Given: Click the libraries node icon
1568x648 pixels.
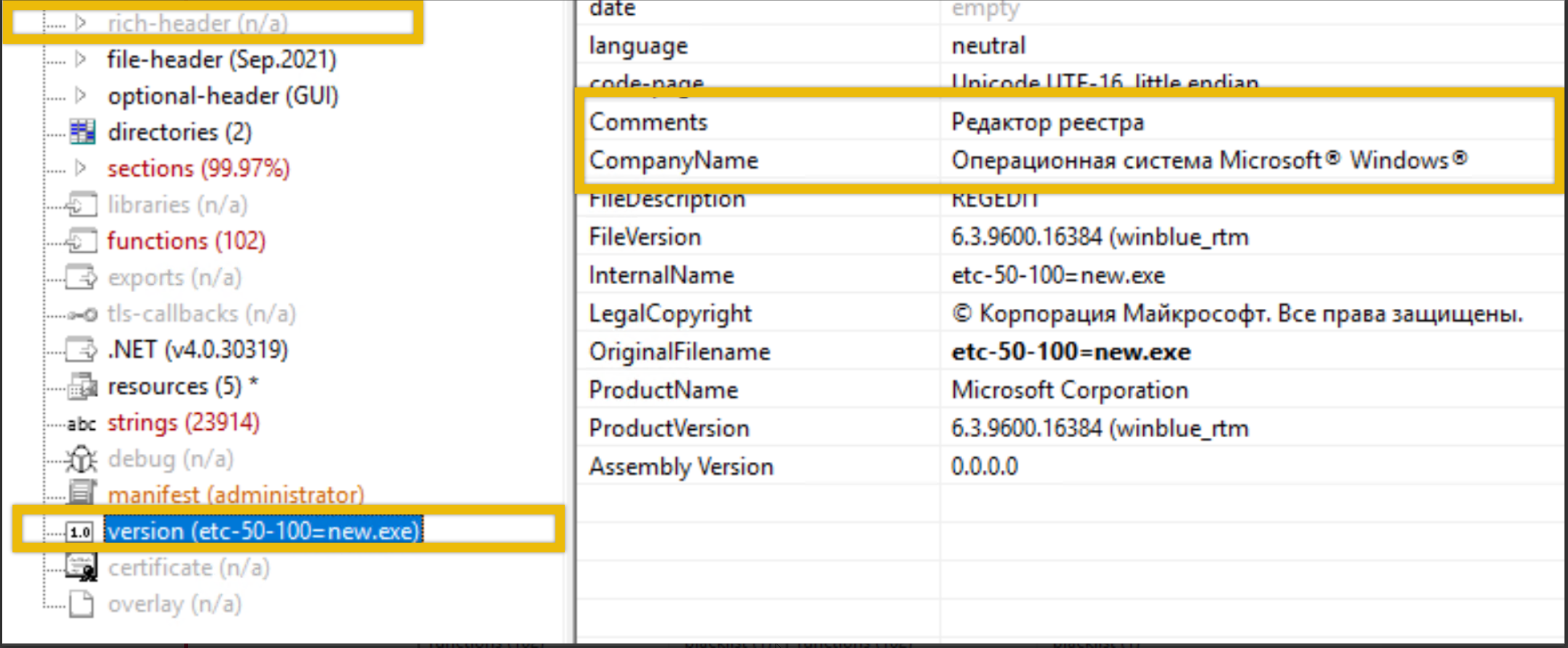Looking at the screenshot, I should tap(82, 205).
